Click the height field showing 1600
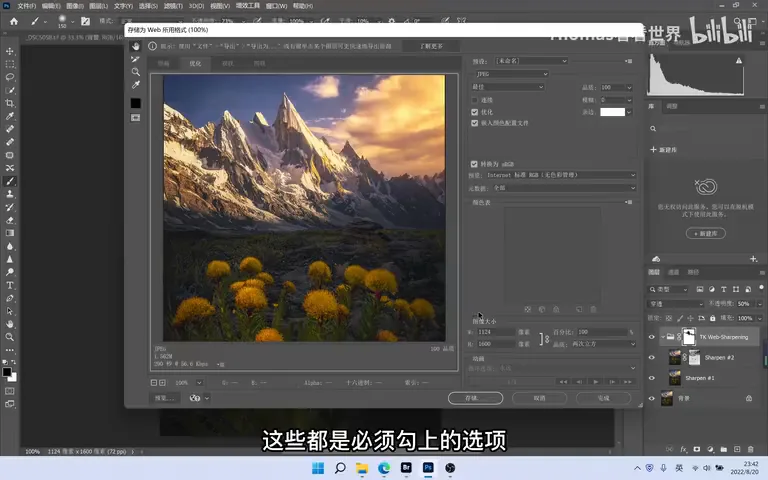 [495, 344]
